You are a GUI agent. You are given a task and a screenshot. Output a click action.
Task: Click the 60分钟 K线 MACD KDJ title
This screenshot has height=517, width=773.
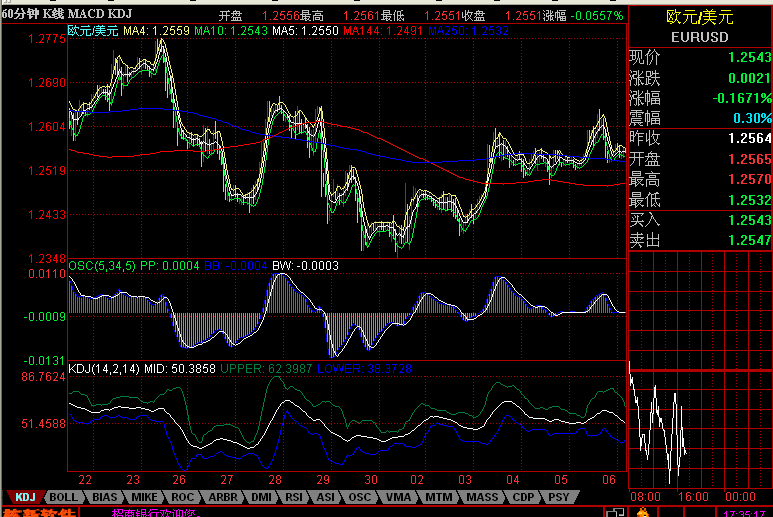coord(67,14)
